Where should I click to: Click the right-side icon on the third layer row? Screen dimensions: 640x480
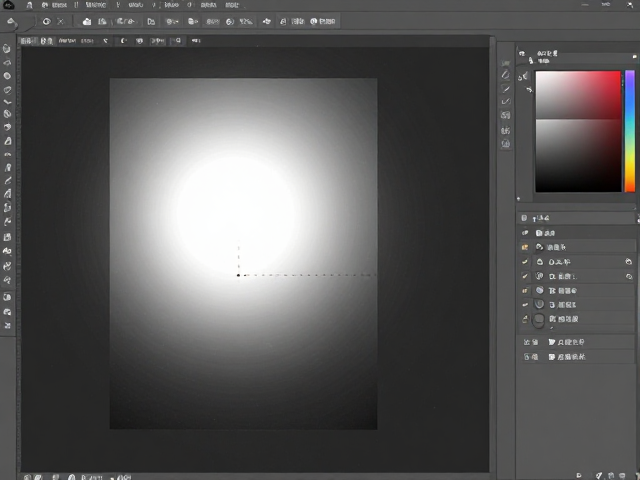click(x=629, y=262)
